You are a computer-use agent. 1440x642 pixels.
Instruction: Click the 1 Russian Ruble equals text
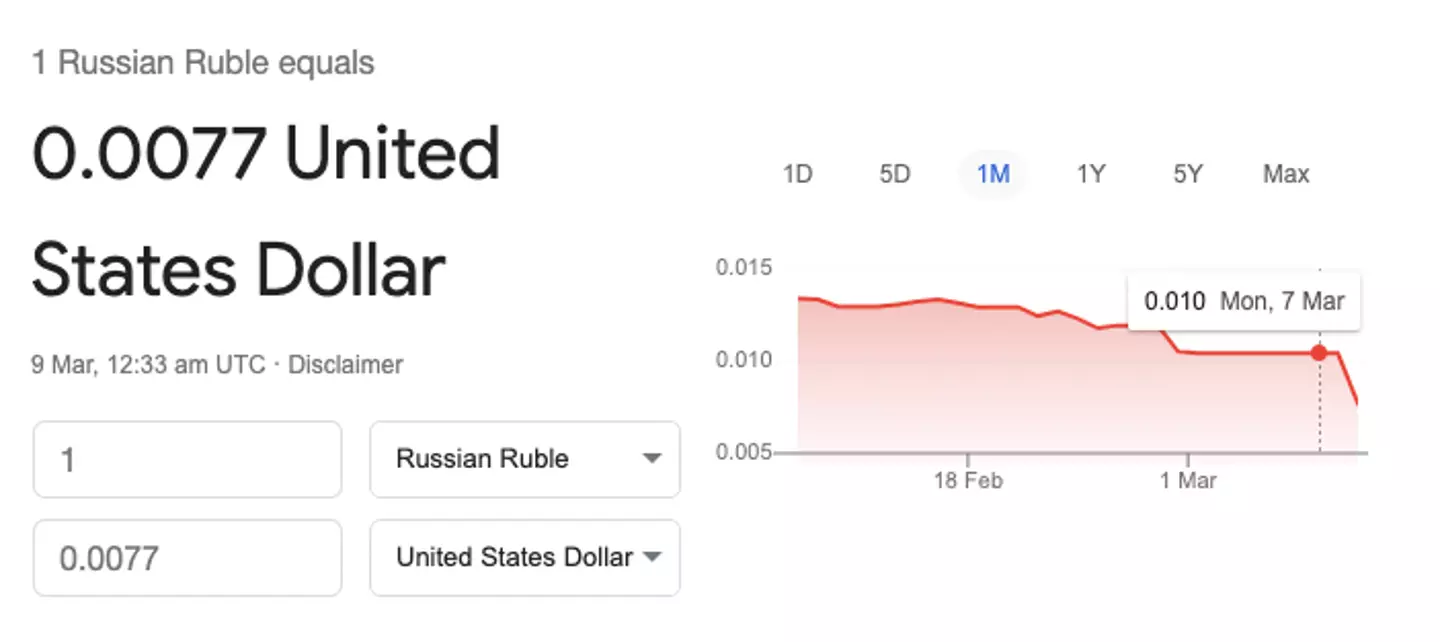point(203,63)
